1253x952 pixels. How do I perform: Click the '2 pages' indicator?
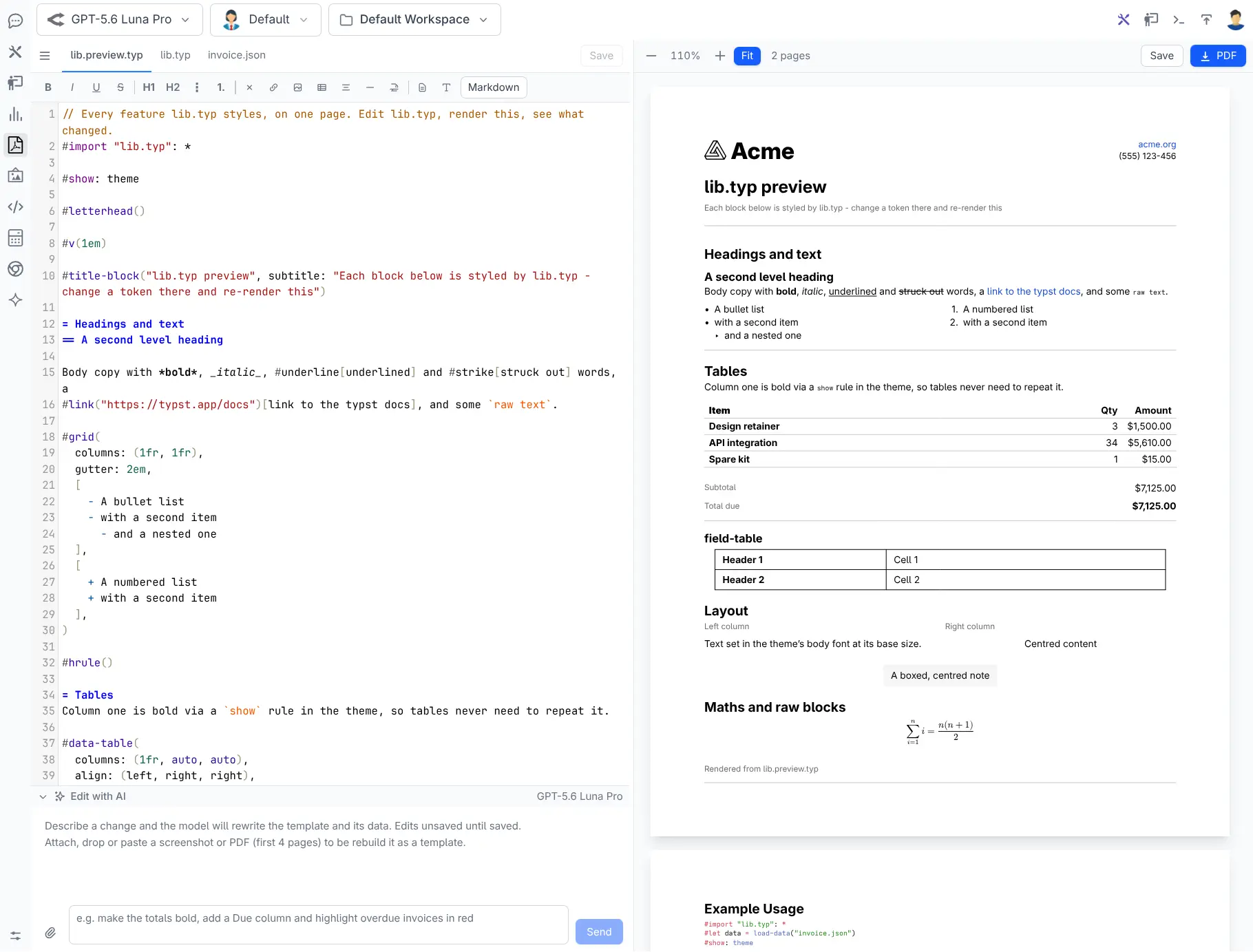(790, 56)
